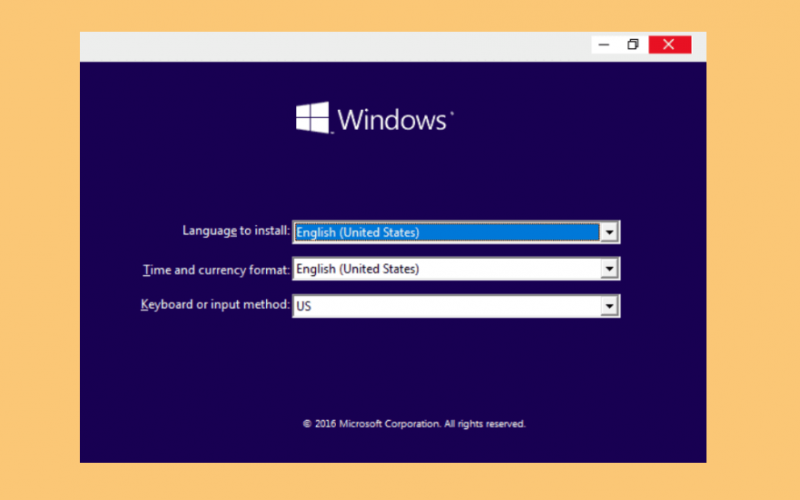Open the Keyboard or input method arrow
800x500 pixels.
(x=609, y=306)
